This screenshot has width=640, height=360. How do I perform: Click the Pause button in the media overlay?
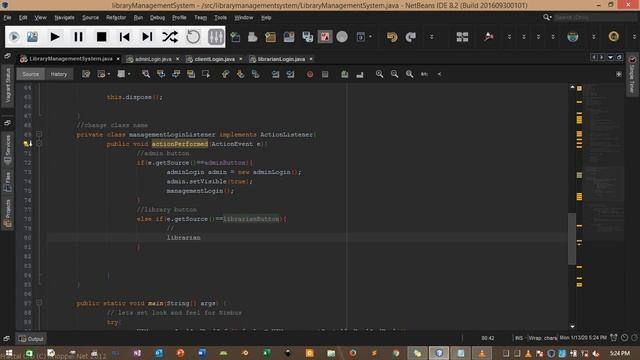coord(78,37)
